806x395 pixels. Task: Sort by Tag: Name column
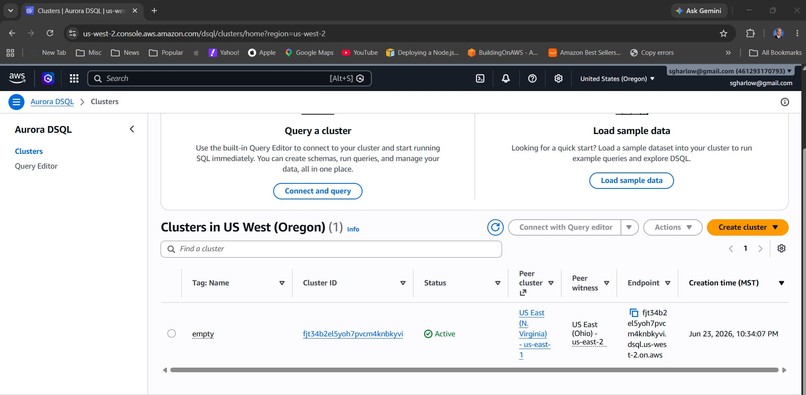click(282, 283)
